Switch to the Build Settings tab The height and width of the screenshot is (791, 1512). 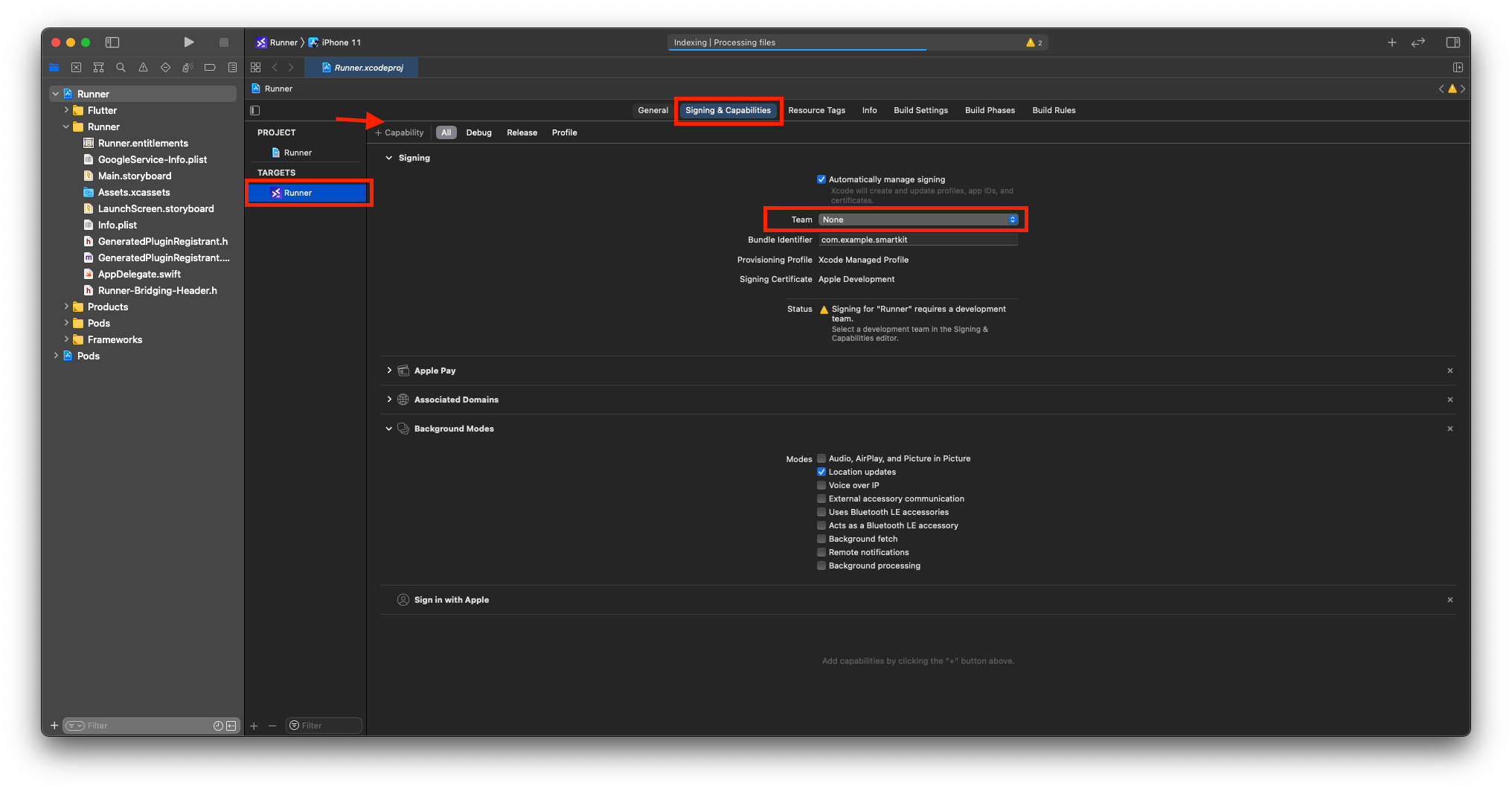[920, 110]
